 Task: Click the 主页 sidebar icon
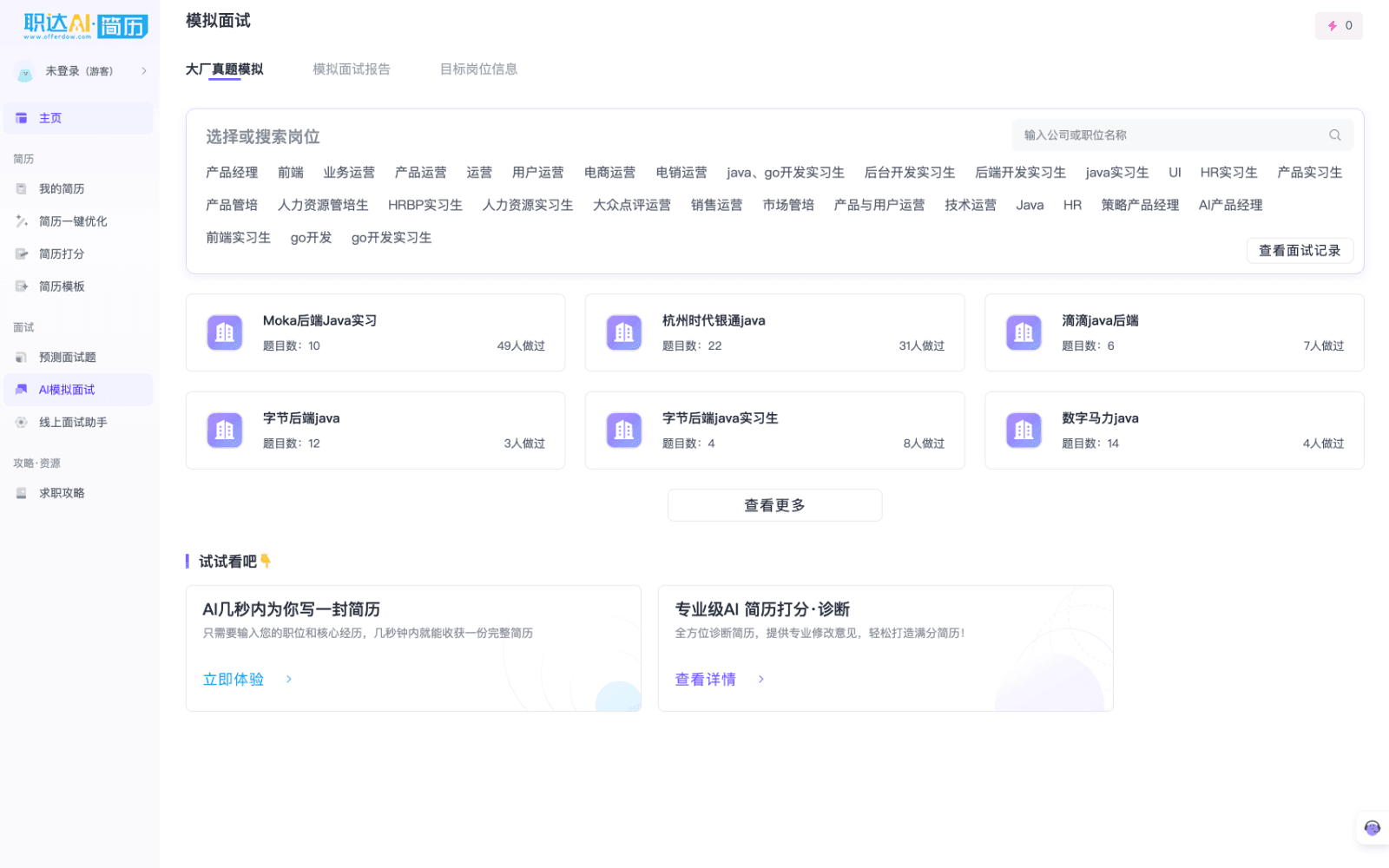(22, 118)
